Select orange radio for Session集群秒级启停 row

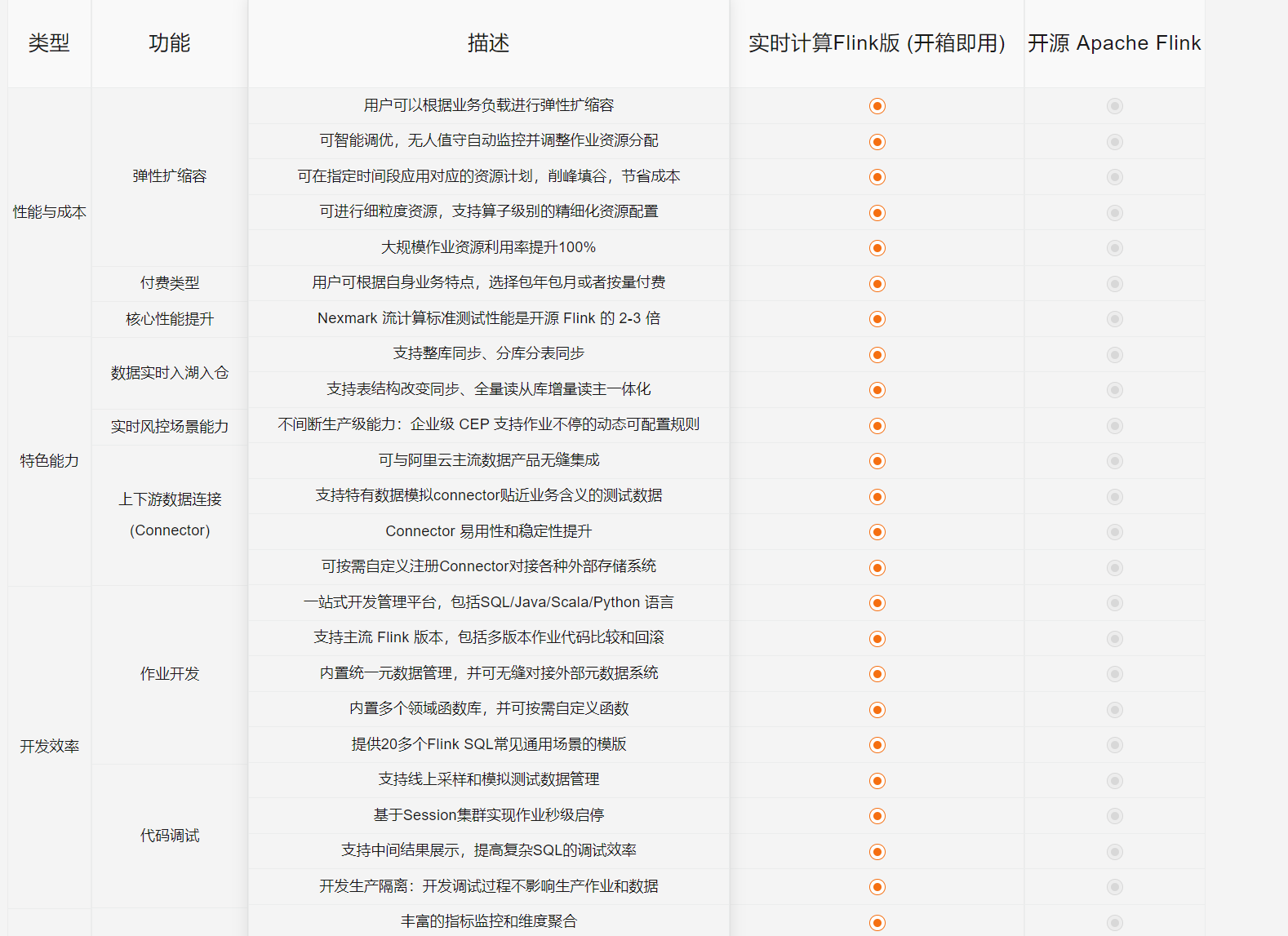(x=877, y=816)
